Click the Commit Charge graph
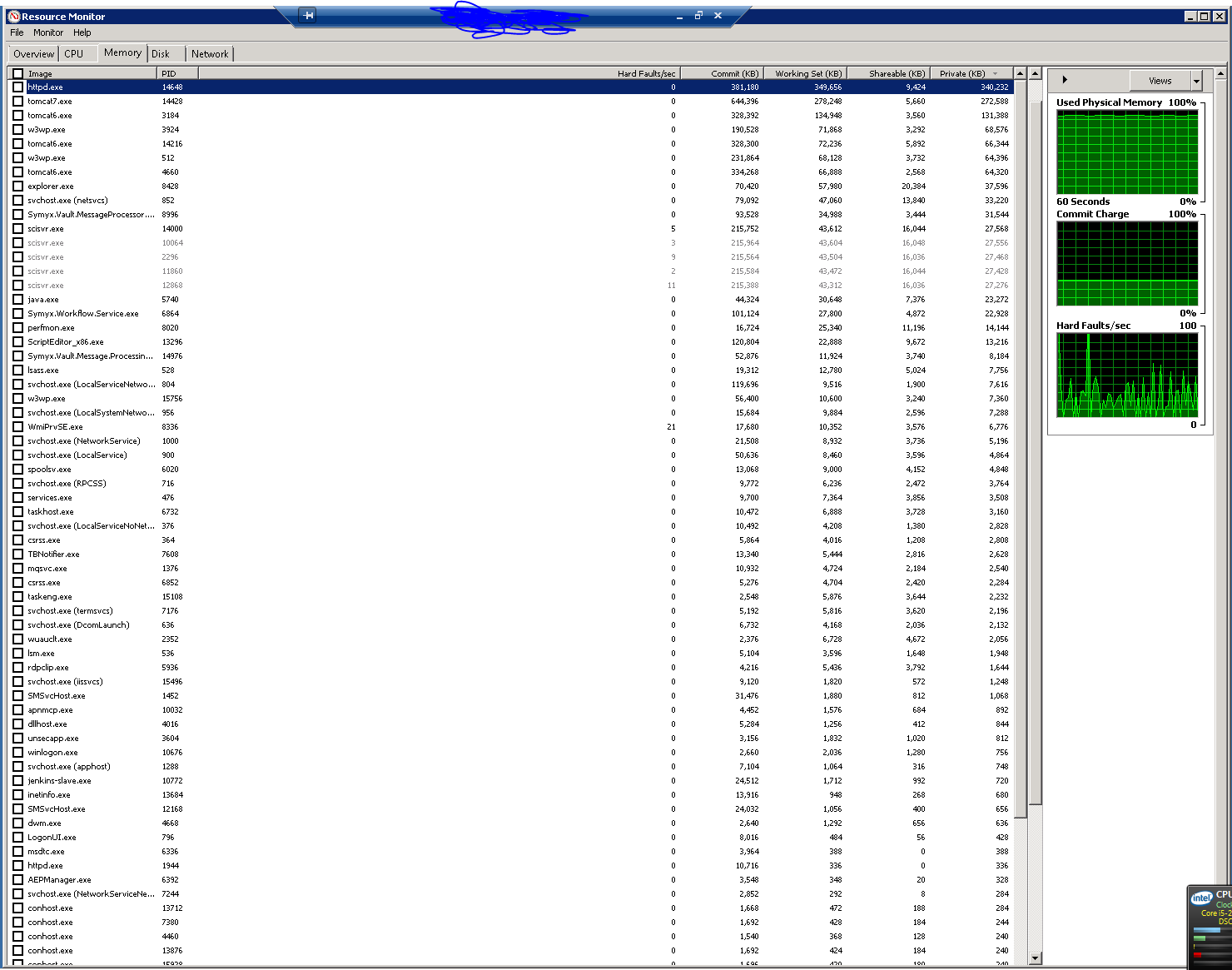The image size is (1232, 970). pyautogui.click(x=1127, y=263)
